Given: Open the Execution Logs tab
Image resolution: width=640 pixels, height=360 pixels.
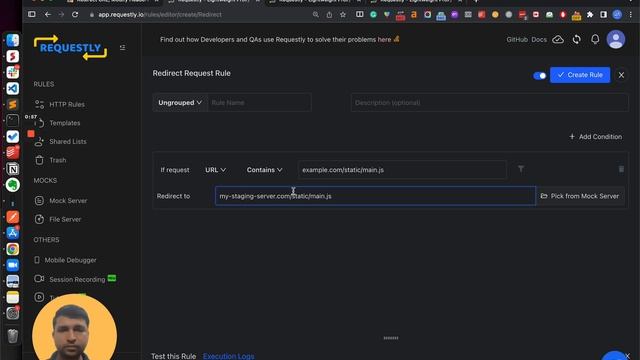Looking at the screenshot, I should click(x=229, y=356).
